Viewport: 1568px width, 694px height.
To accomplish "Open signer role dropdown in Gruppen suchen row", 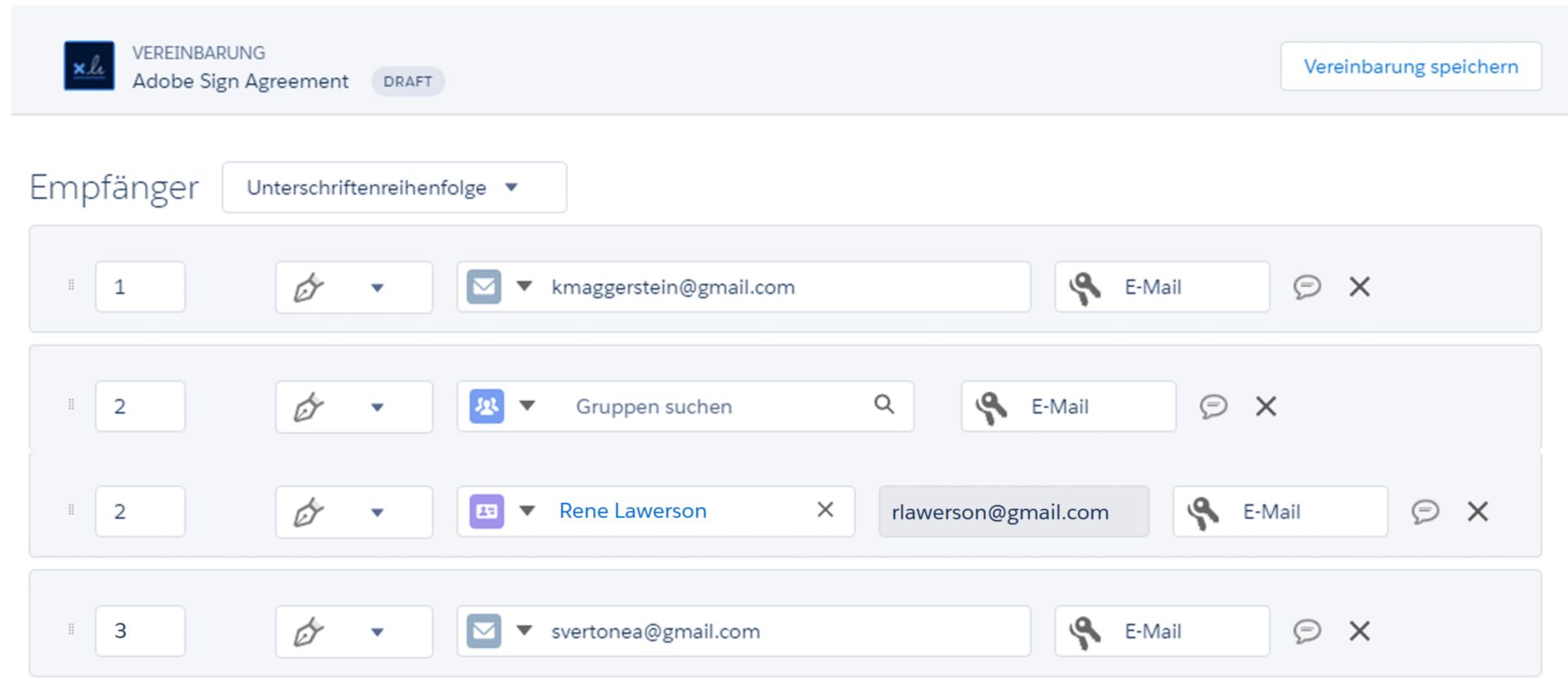I will pos(354,406).
